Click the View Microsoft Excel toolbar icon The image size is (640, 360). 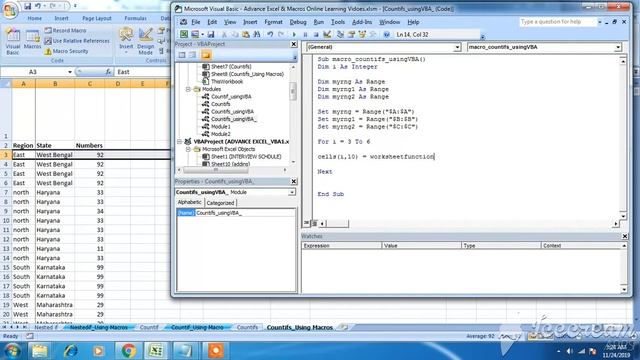click(x=184, y=35)
